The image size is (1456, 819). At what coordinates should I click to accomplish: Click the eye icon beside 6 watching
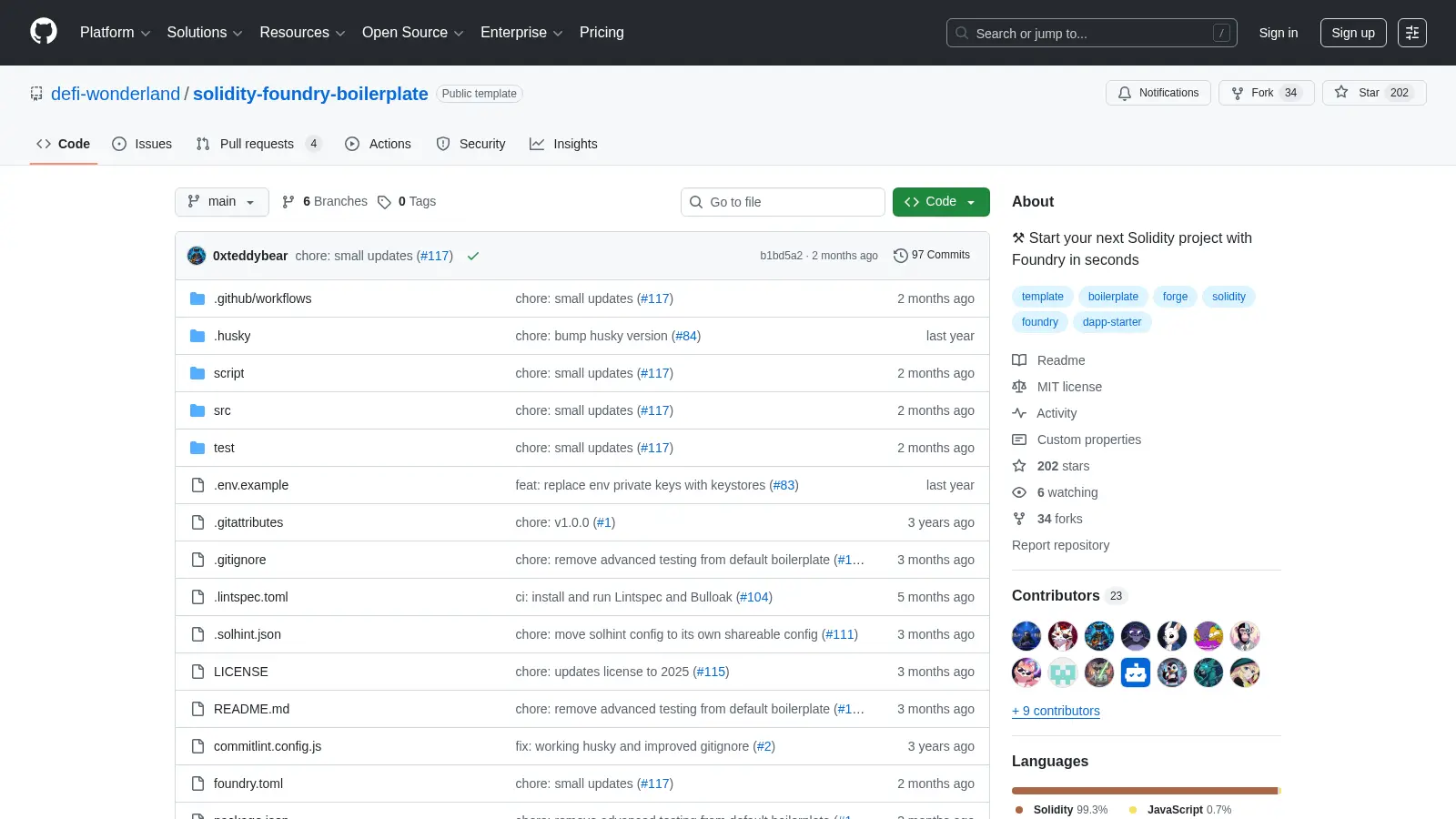(1019, 492)
